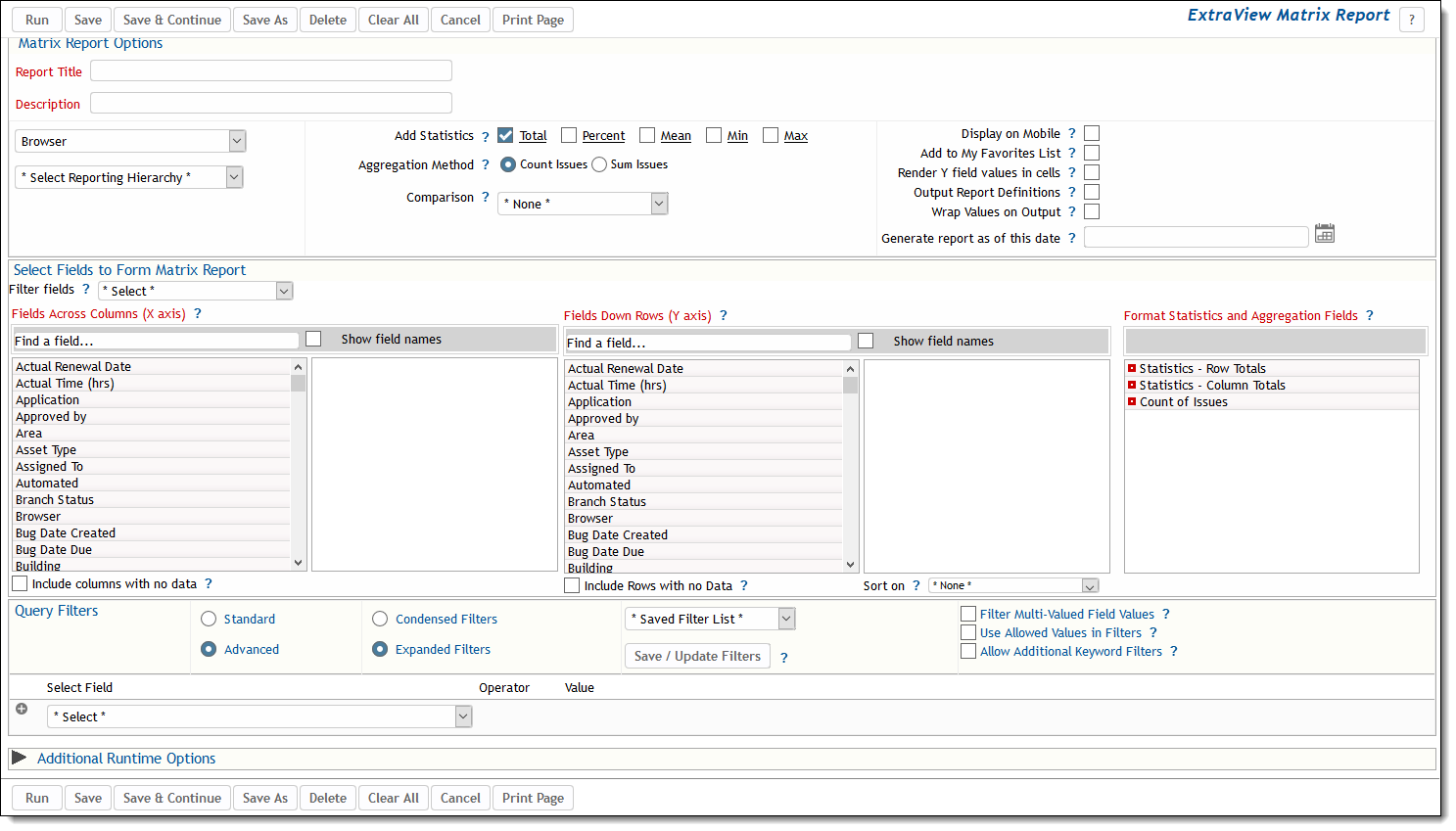The width and height of the screenshot is (1456, 831).
Task: Open help for Filter Multi-Valued Field Values
Action: coord(1165,614)
